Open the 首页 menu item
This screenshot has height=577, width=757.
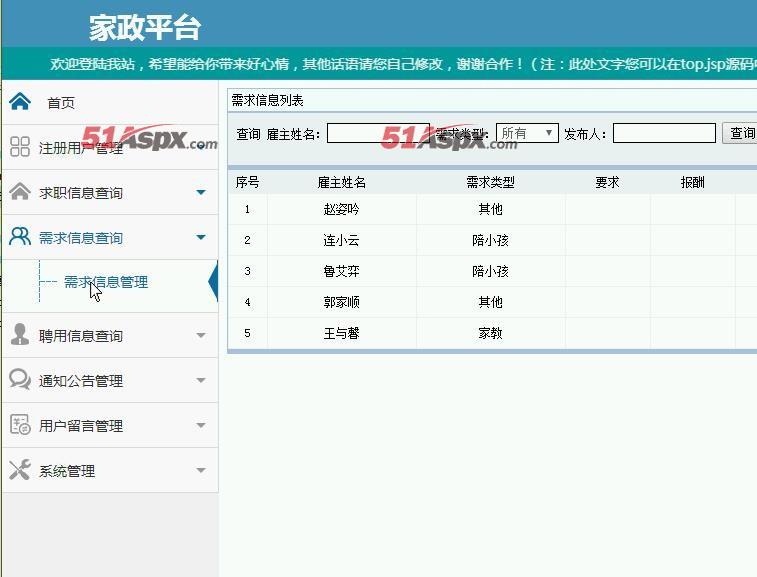[61, 103]
